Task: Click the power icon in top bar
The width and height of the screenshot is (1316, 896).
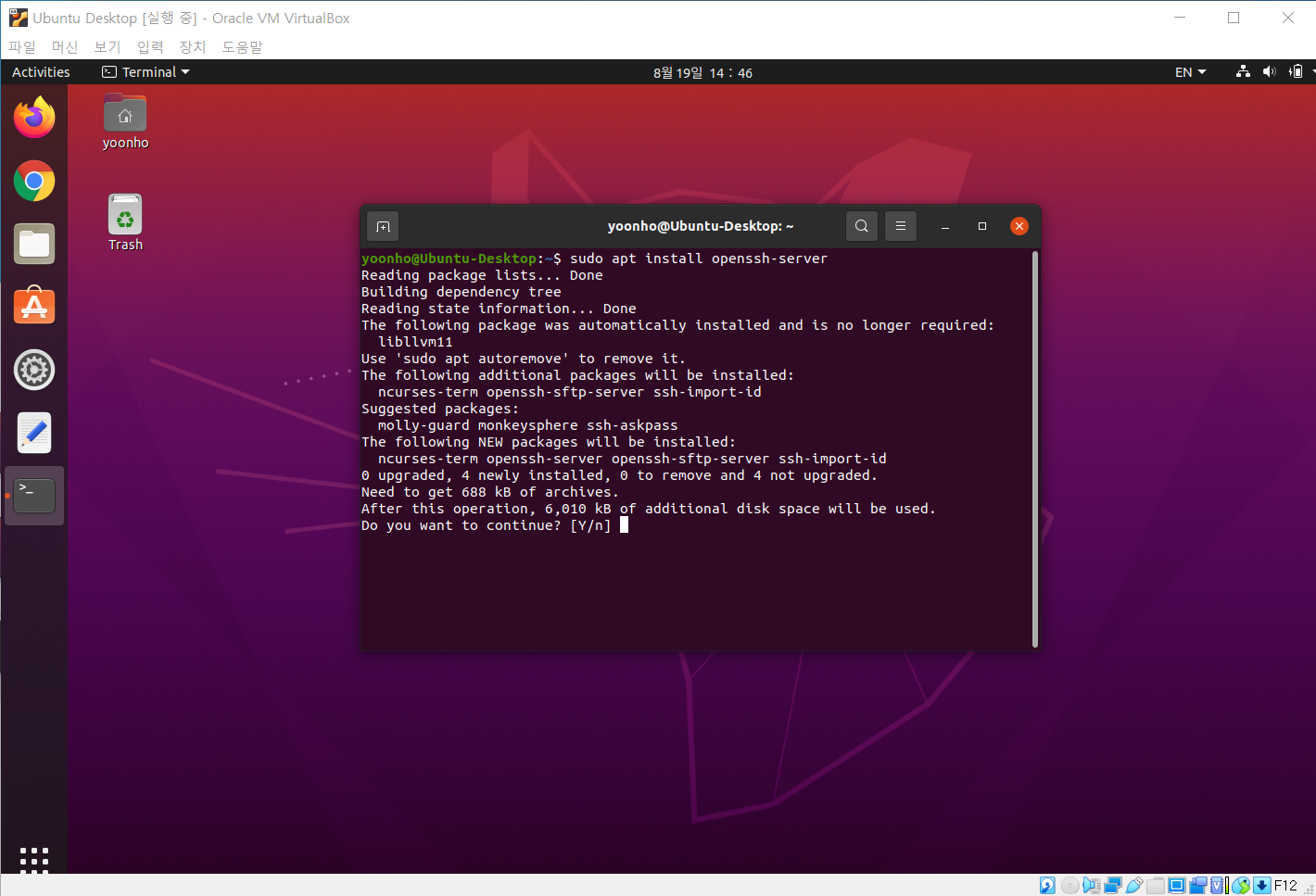Action: click(x=1296, y=72)
